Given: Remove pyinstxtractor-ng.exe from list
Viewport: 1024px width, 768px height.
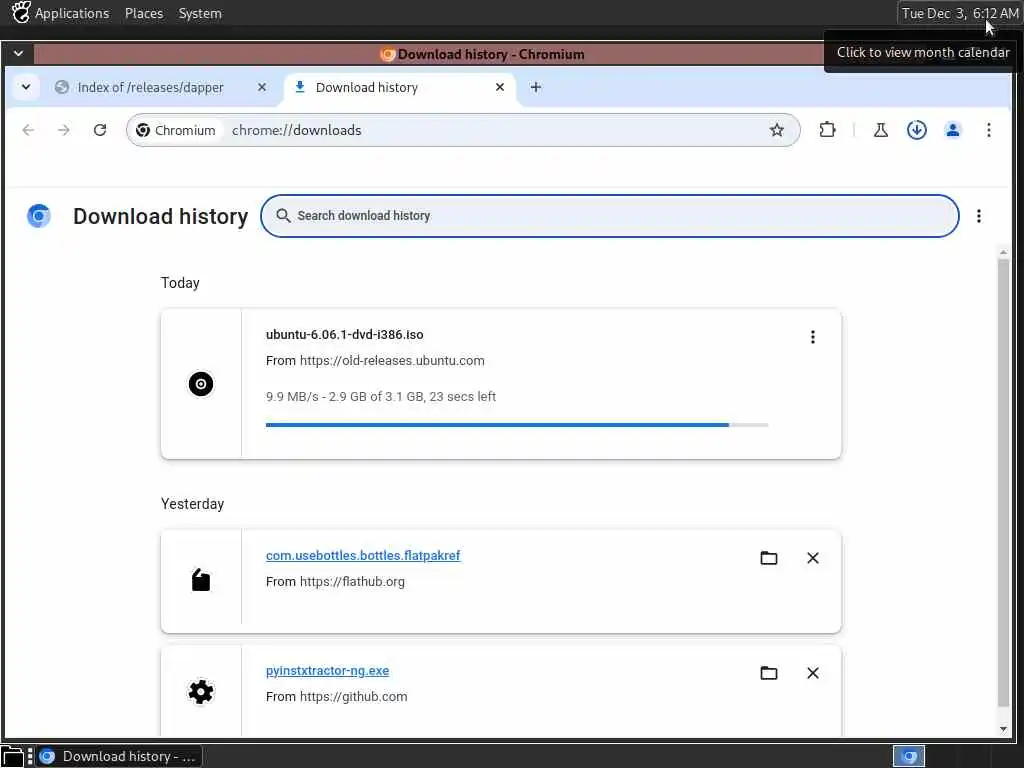Looking at the screenshot, I should 812,673.
